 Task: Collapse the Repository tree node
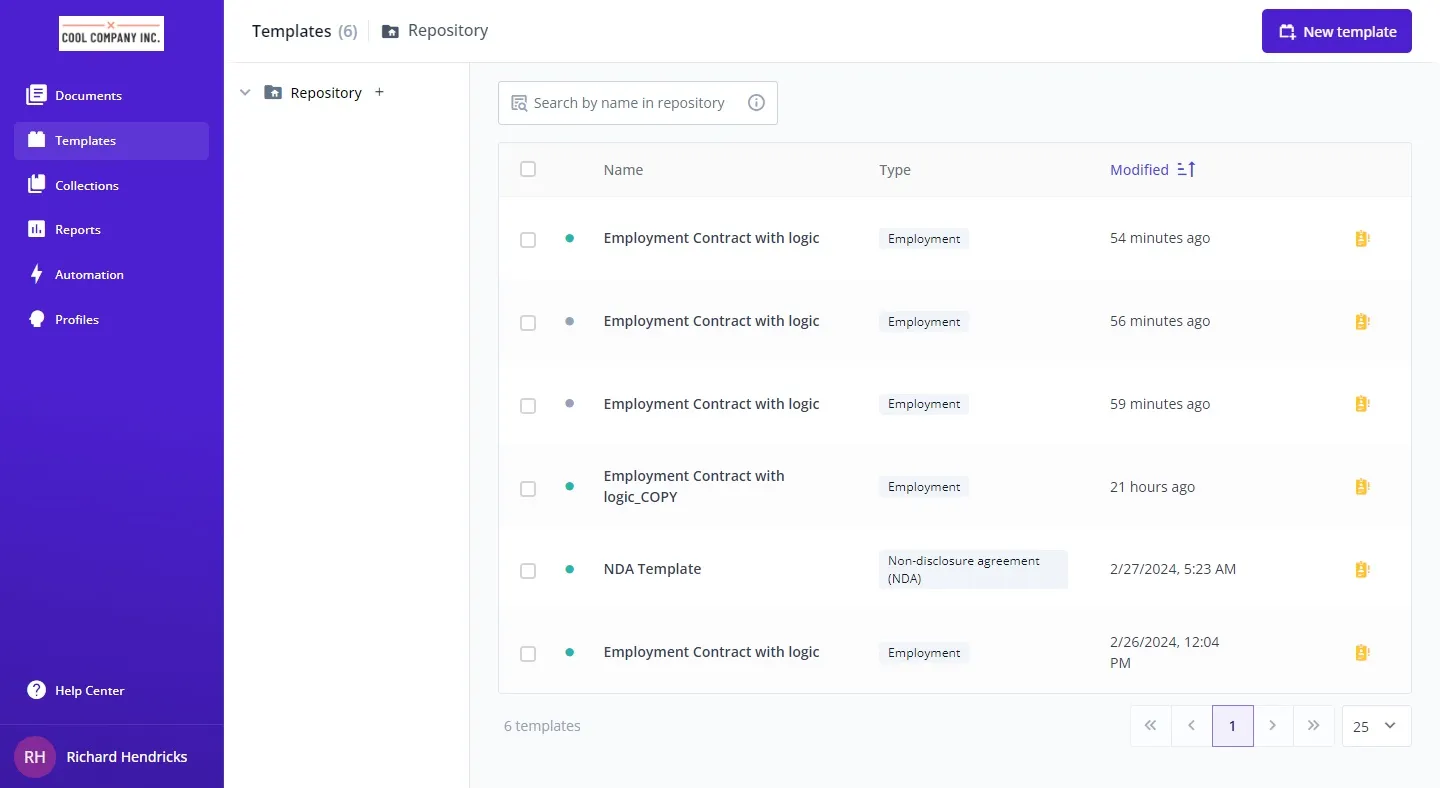click(245, 93)
